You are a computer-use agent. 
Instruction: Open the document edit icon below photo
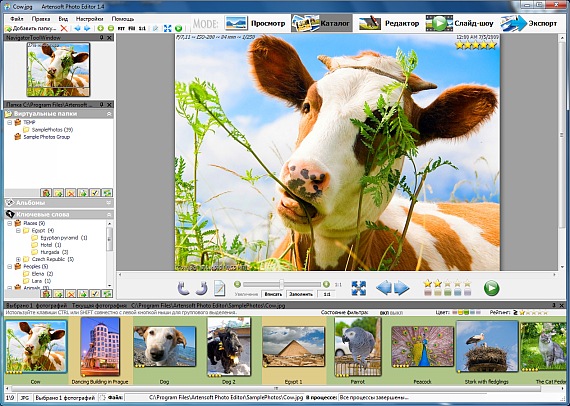[x=219, y=288]
